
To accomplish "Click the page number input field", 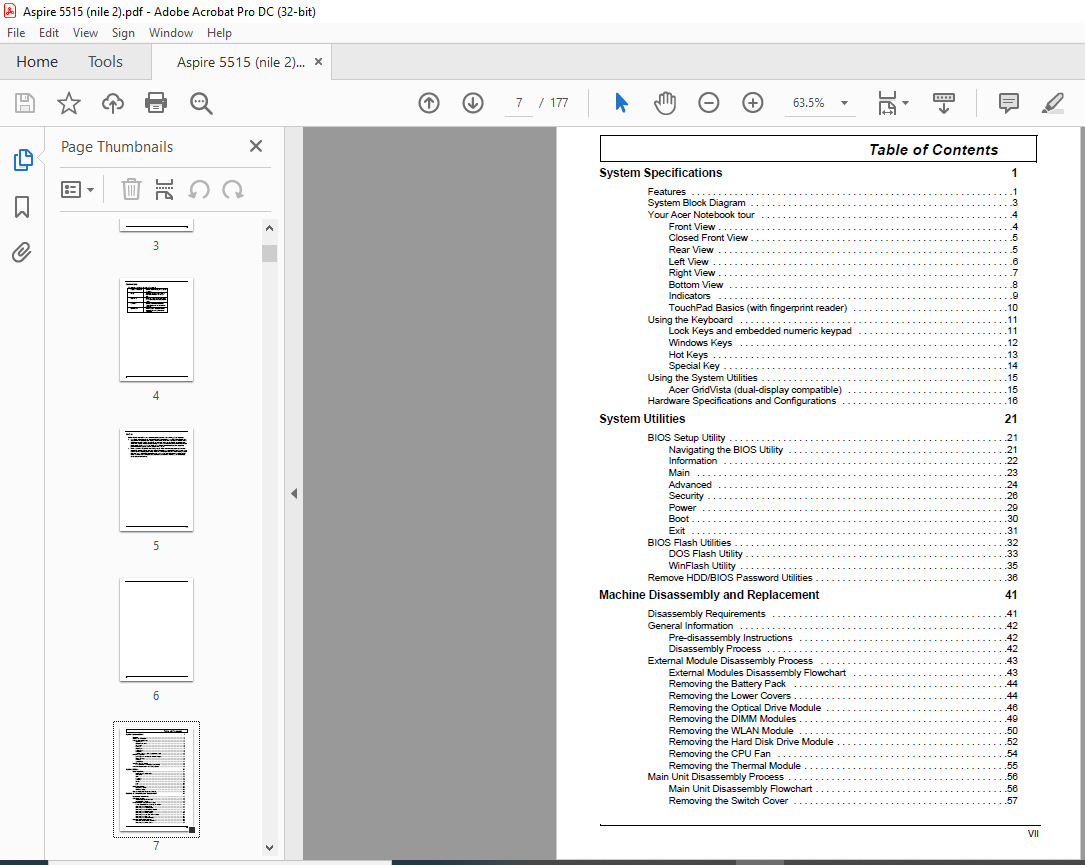I will pos(519,103).
